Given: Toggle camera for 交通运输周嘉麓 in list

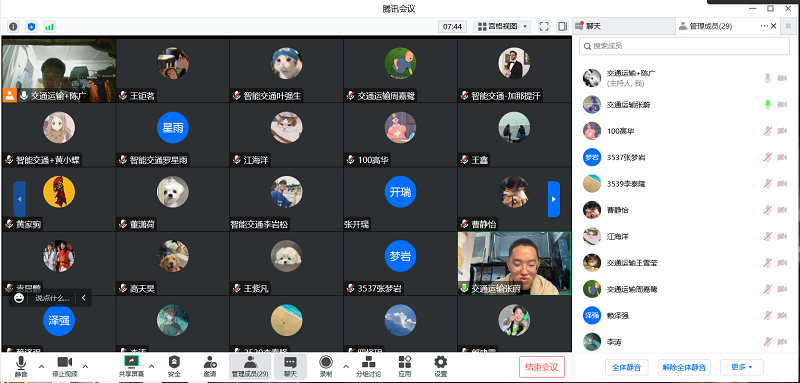Looking at the screenshot, I should point(782,289).
